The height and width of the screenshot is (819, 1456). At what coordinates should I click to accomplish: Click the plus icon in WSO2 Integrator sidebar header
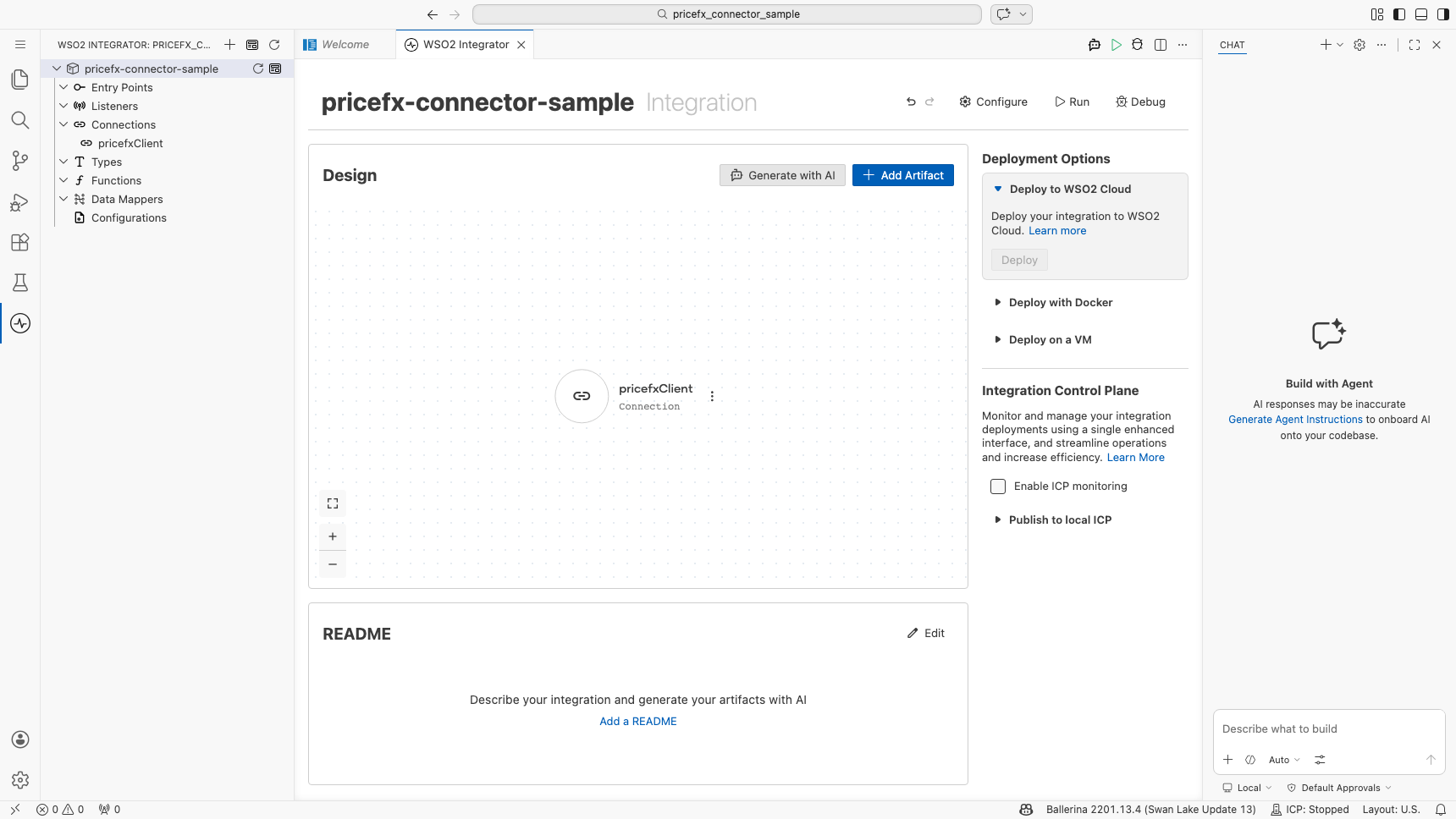pyautogui.click(x=229, y=45)
